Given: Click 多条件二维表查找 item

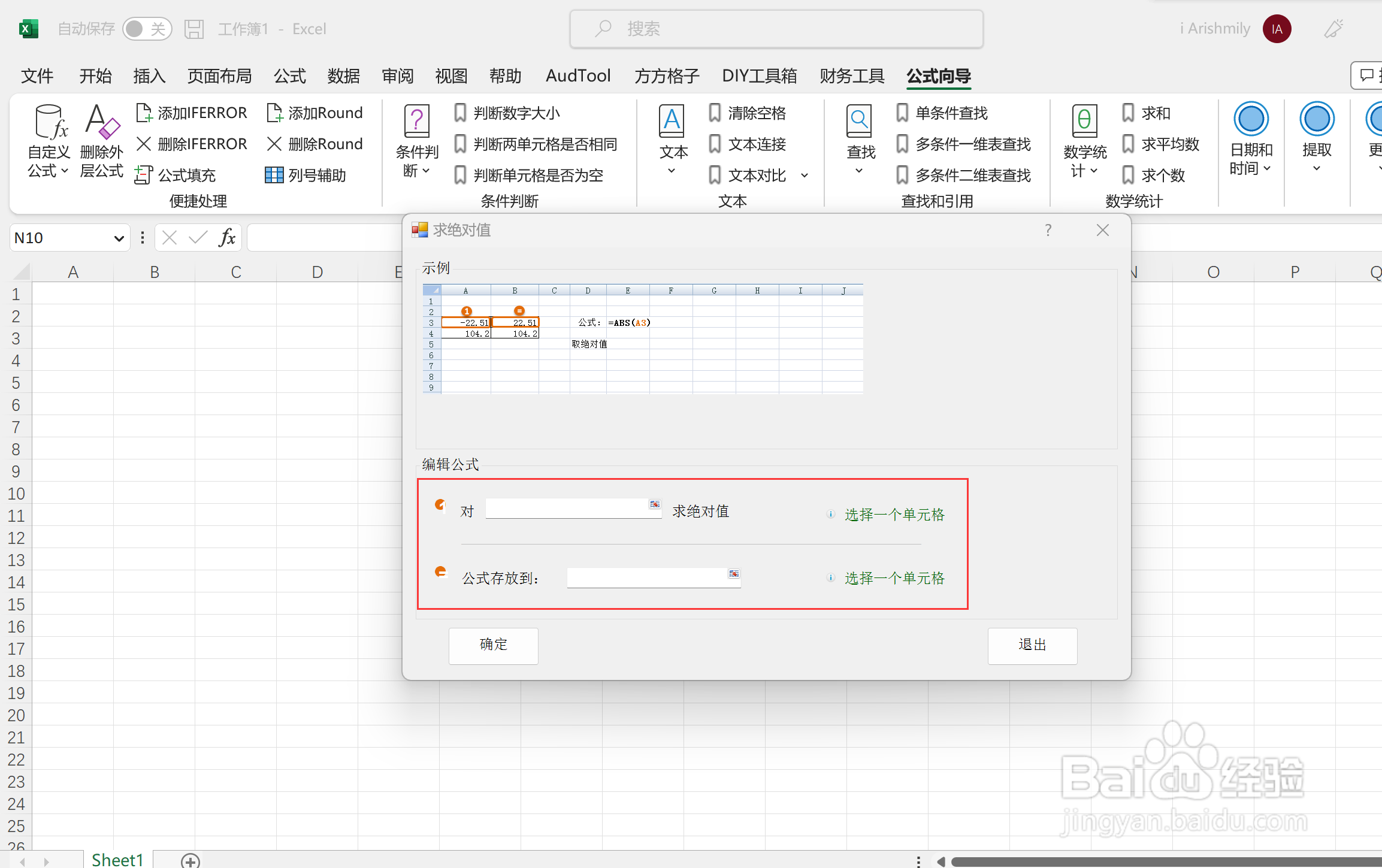Looking at the screenshot, I should point(963,175).
